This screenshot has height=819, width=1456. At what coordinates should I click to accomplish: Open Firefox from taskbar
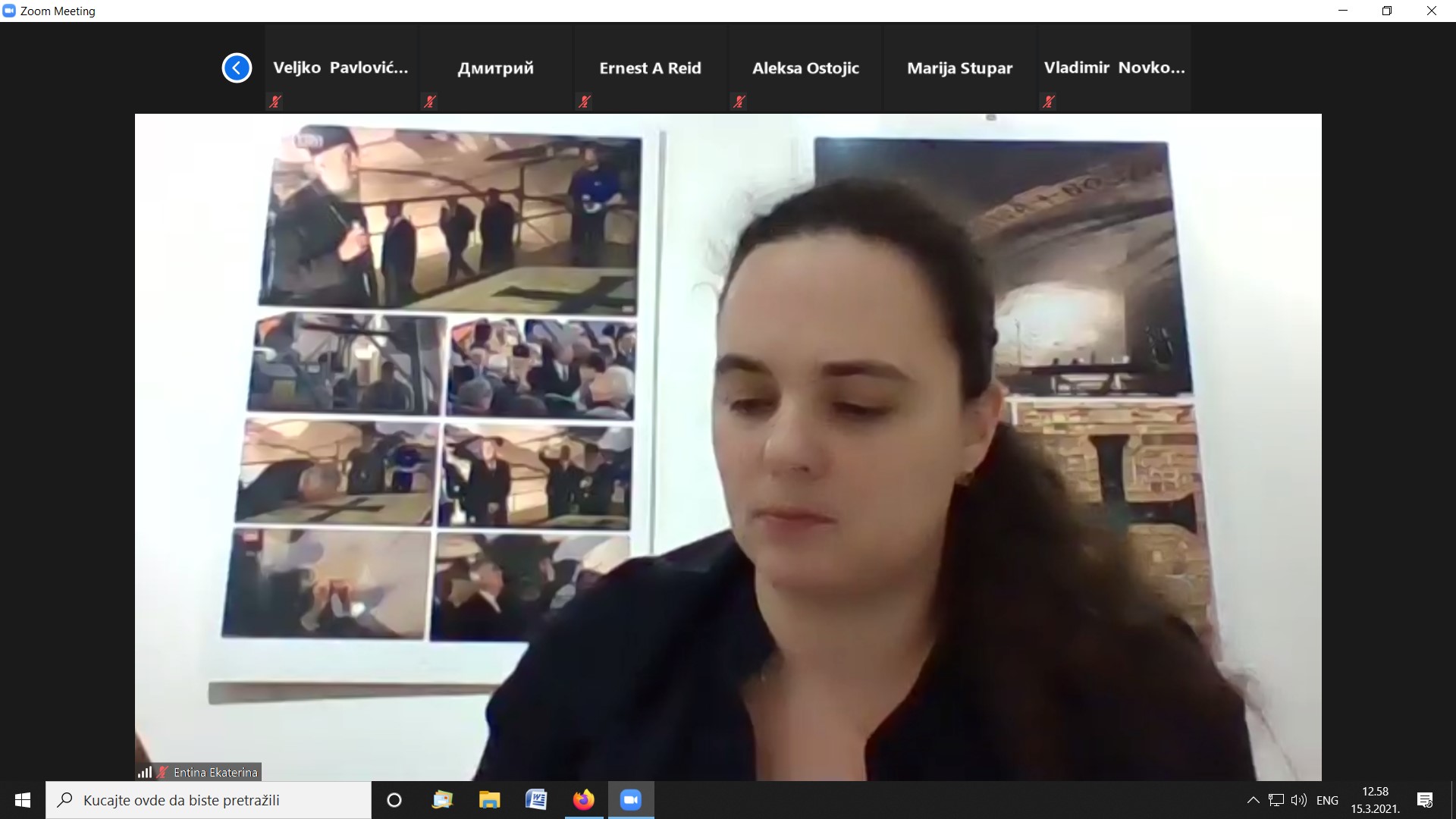583,800
